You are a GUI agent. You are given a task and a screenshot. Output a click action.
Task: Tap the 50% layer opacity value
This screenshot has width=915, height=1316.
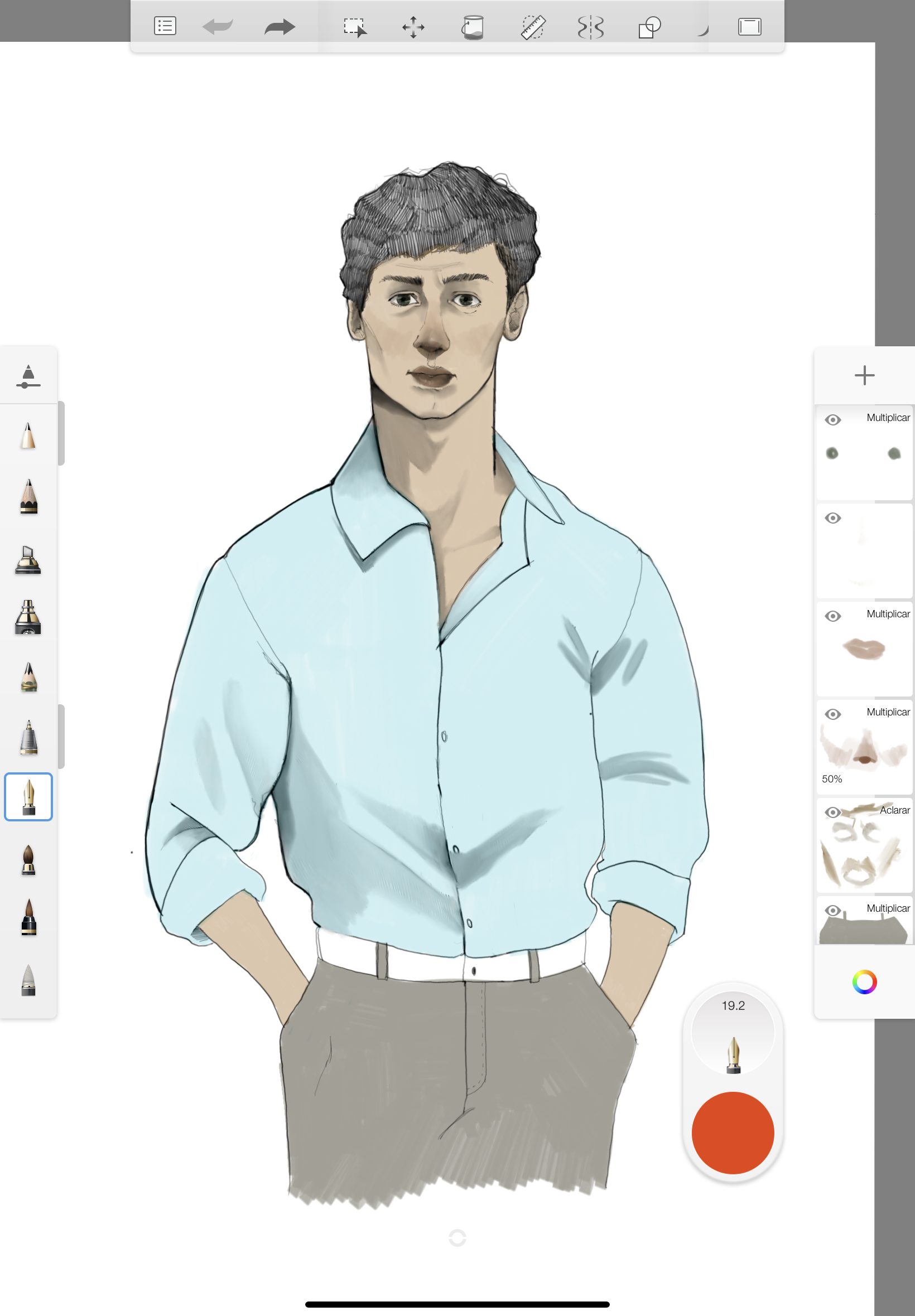832,779
